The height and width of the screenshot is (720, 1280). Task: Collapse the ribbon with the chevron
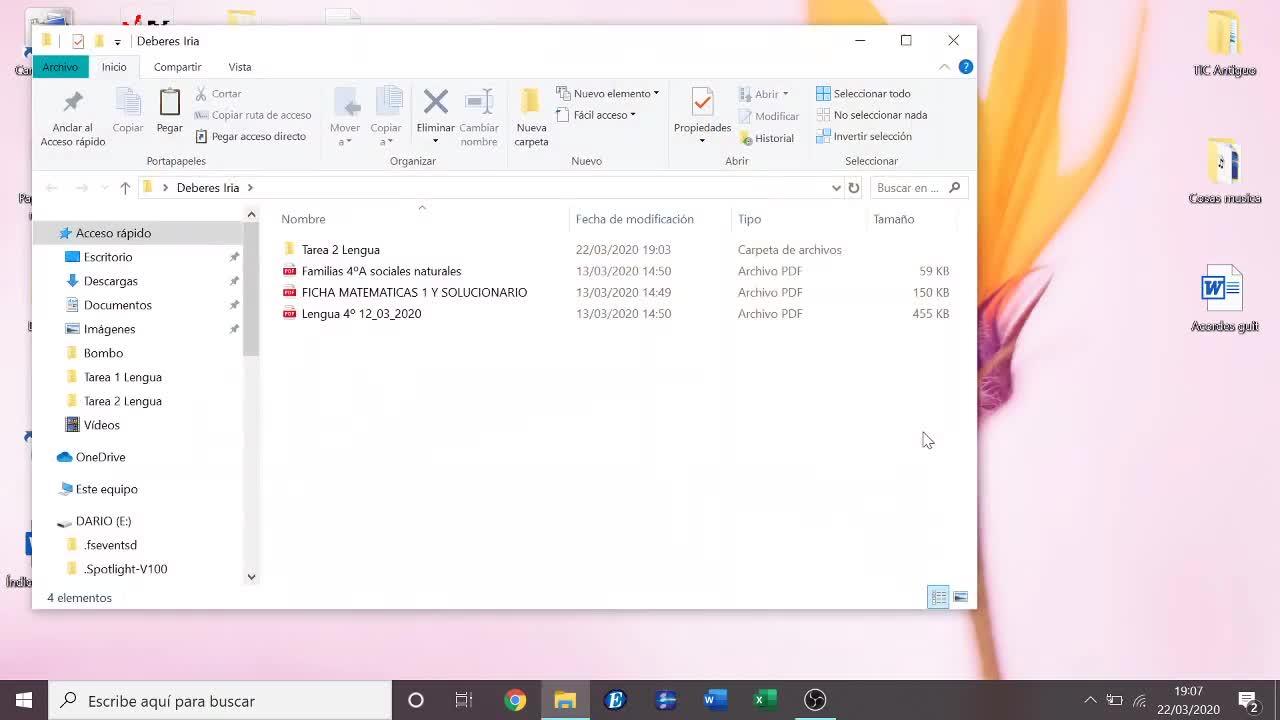click(x=944, y=67)
